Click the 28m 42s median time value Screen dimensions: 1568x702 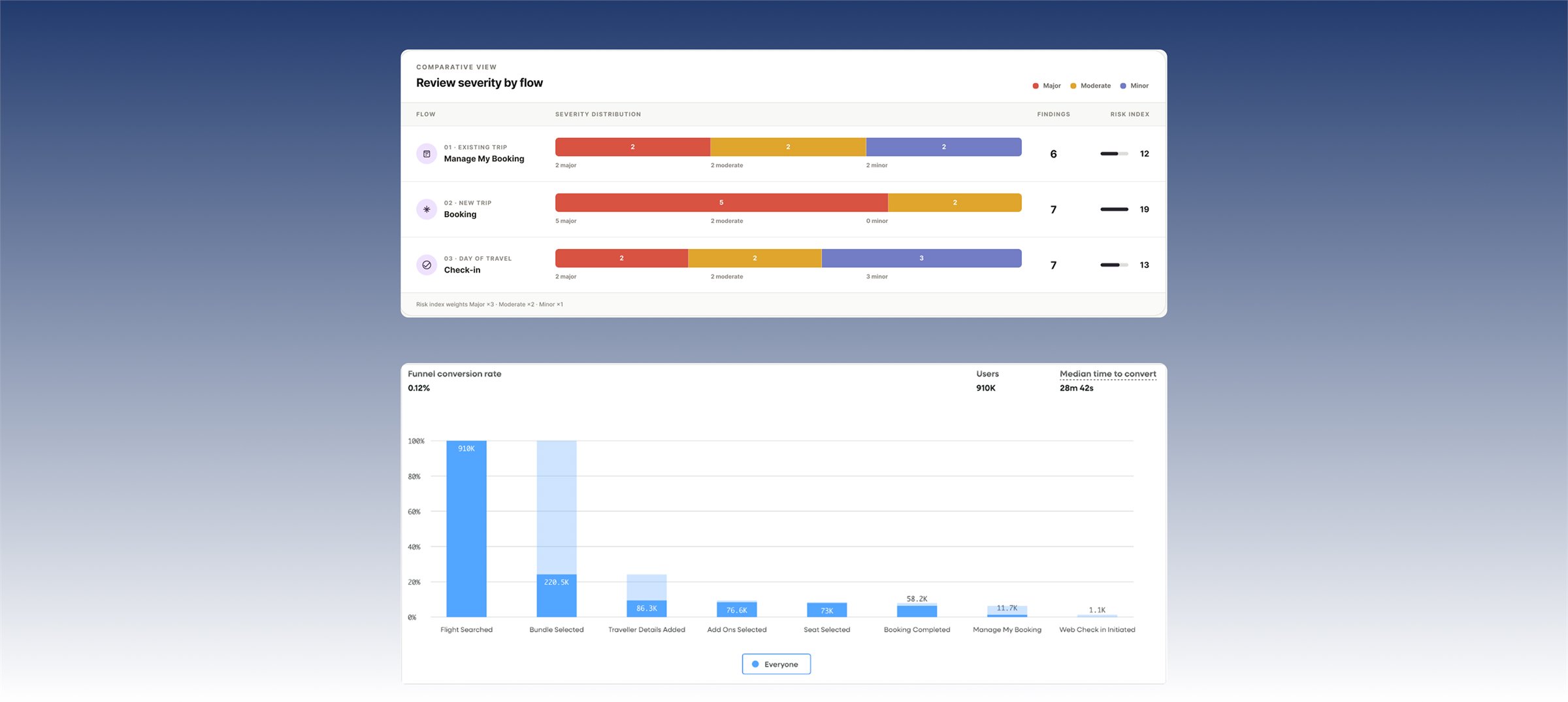click(x=1077, y=388)
